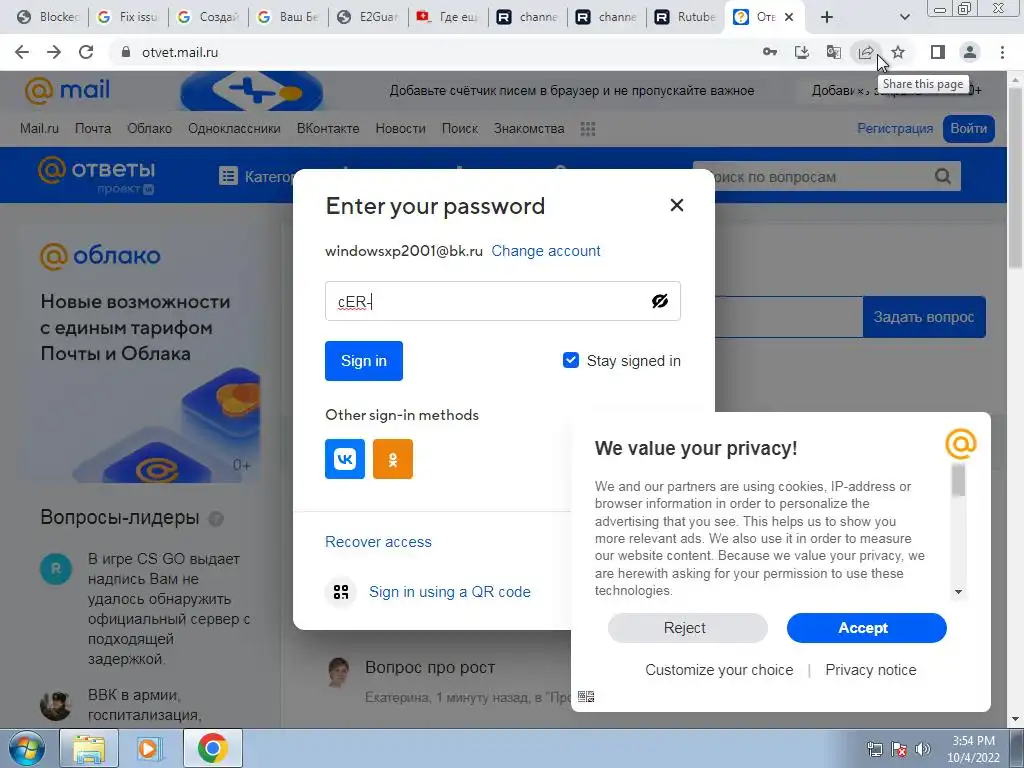The width and height of the screenshot is (1024, 768).
Task: Open Новости in Mail.ru navigation
Action: pos(400,129)
